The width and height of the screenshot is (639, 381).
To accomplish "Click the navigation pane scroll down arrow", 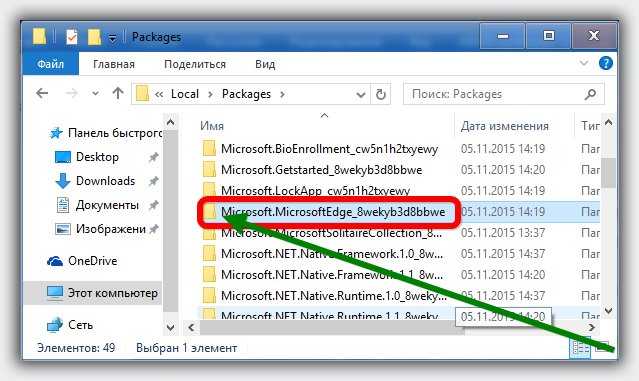I will point(171,327).
